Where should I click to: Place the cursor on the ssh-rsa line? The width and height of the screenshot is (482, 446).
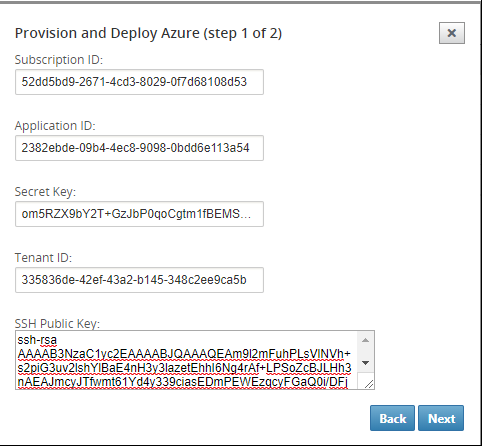point(37,340)
